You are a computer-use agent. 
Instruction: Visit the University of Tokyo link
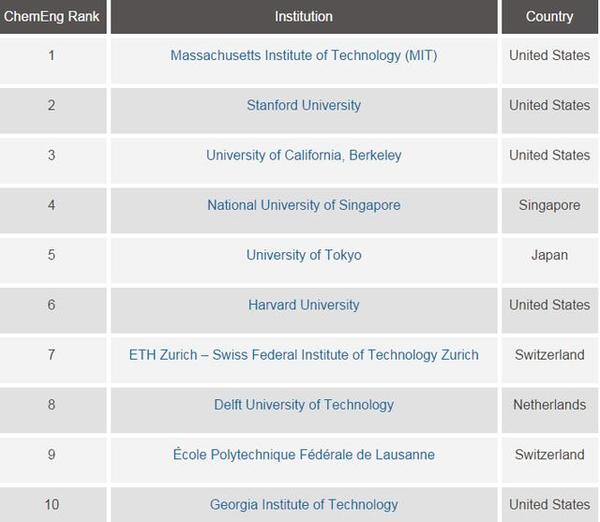pyautogui.click(x=304, y=255)
